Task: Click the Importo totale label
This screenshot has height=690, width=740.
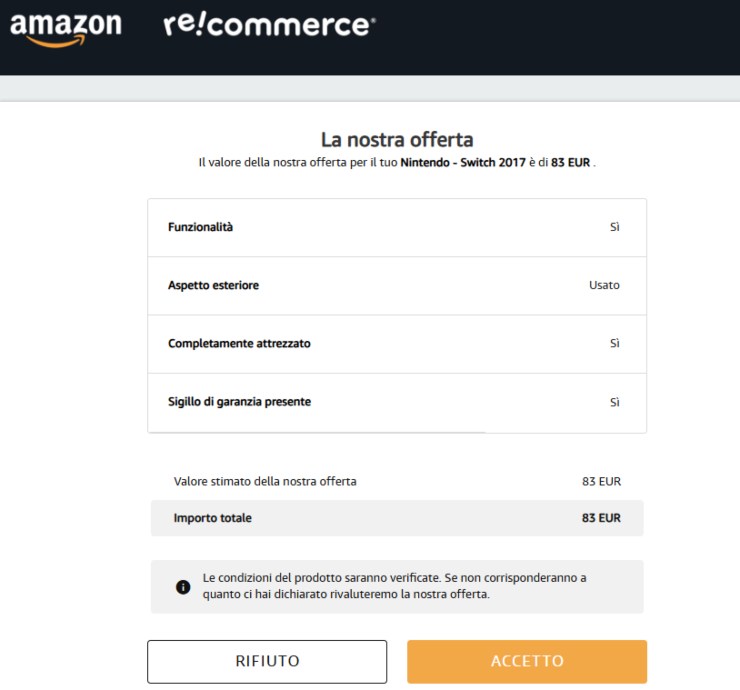Action: [x=212, y=518]
